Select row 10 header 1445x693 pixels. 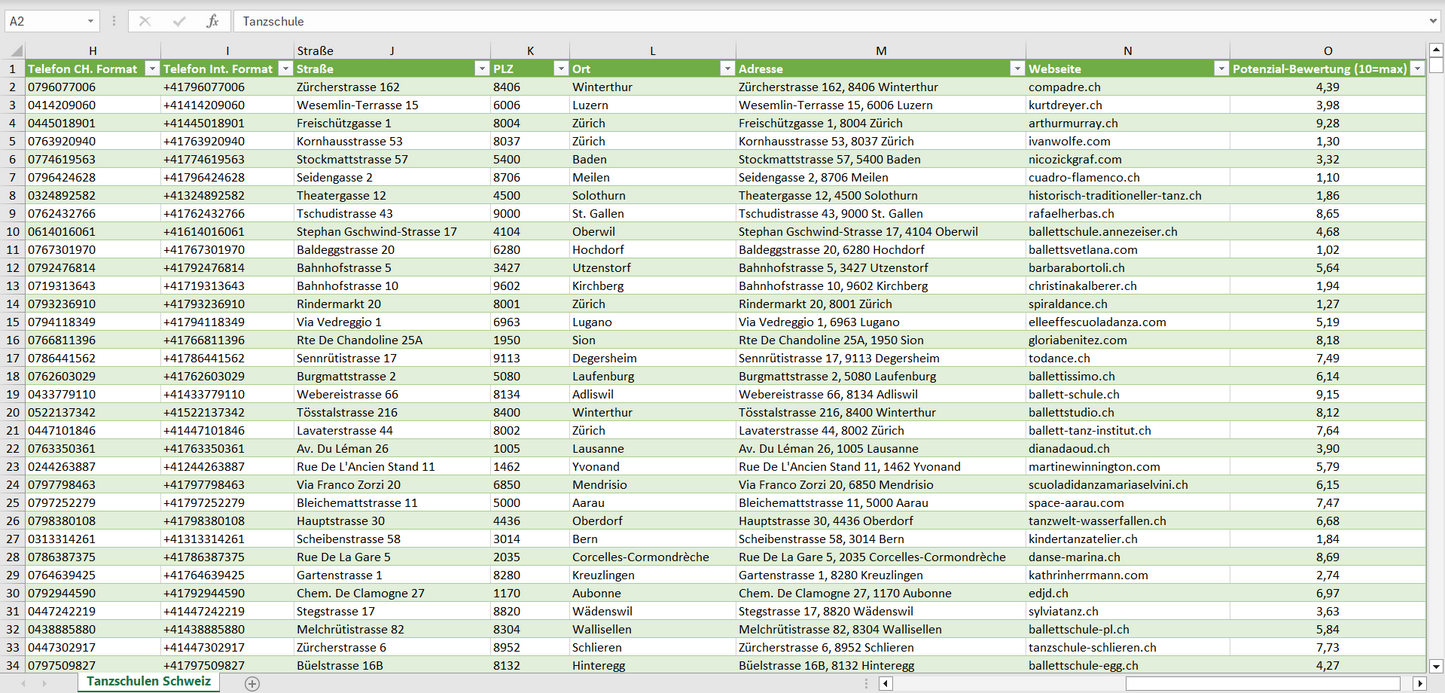click(13, 231)
